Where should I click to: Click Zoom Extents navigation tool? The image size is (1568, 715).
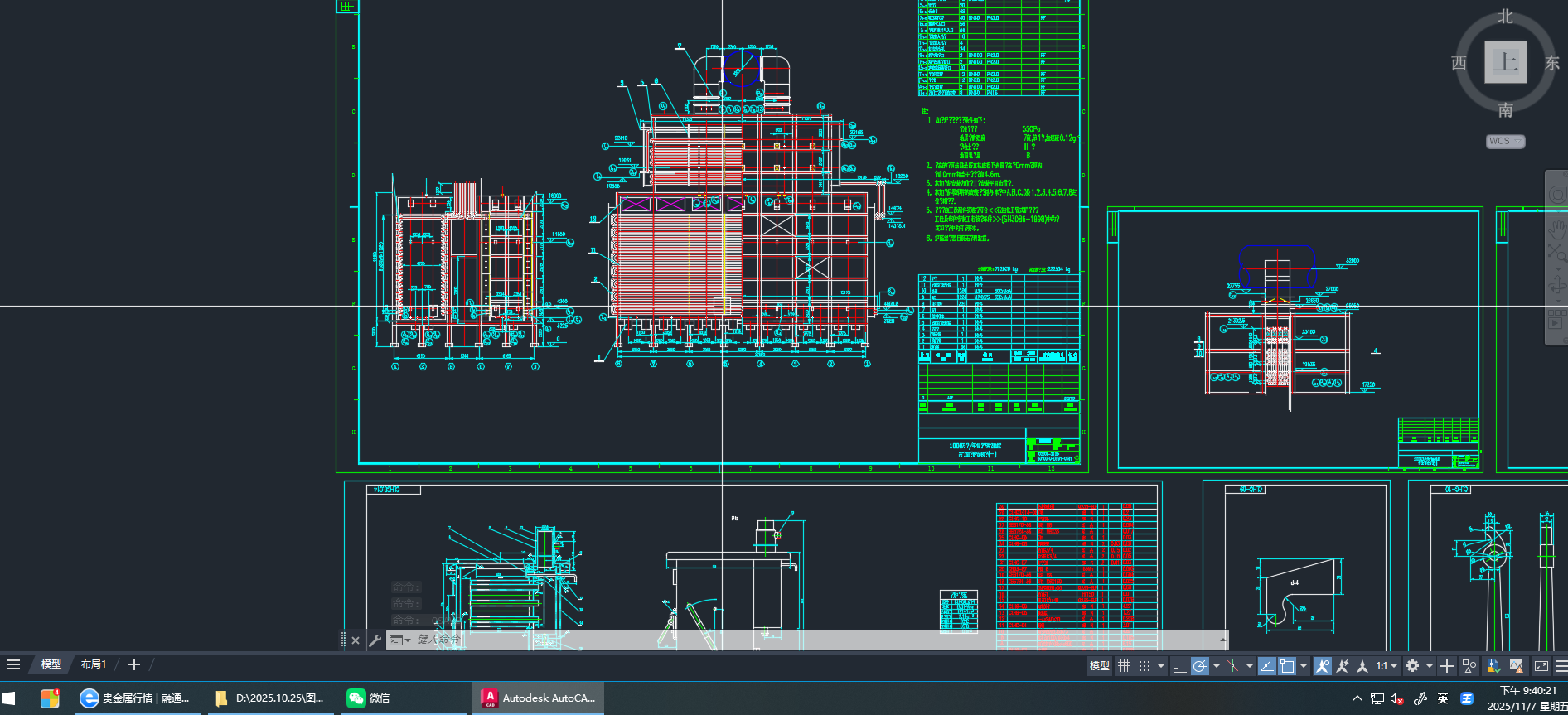tap(1558, 254)
